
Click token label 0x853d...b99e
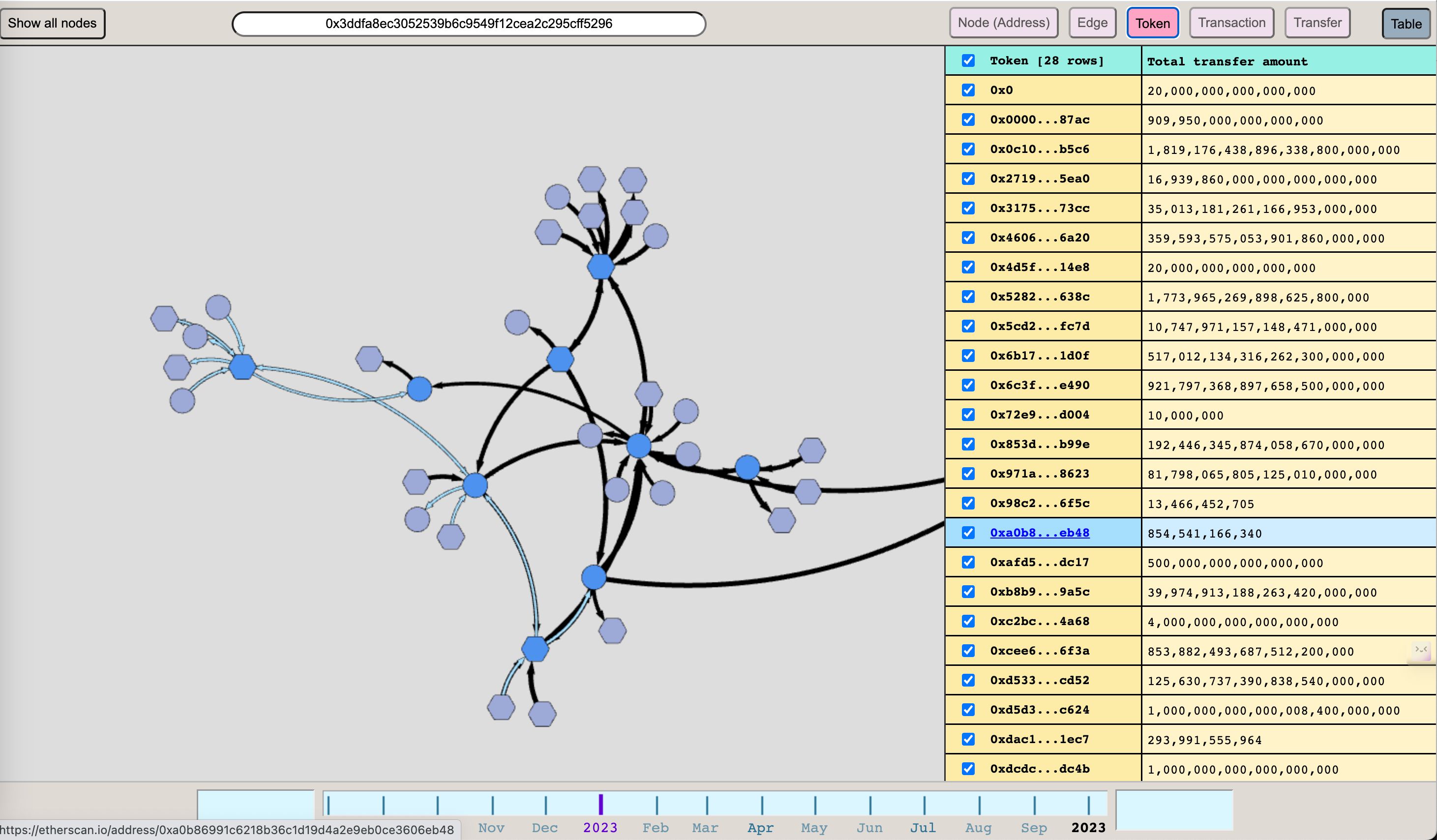tap(1040, 444)
